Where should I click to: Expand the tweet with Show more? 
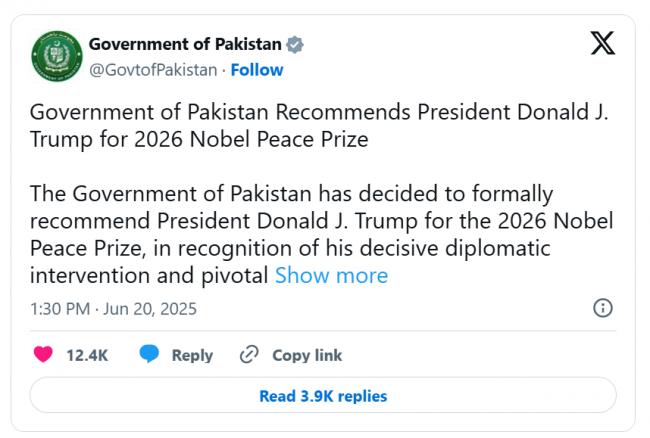coord(331,275)
